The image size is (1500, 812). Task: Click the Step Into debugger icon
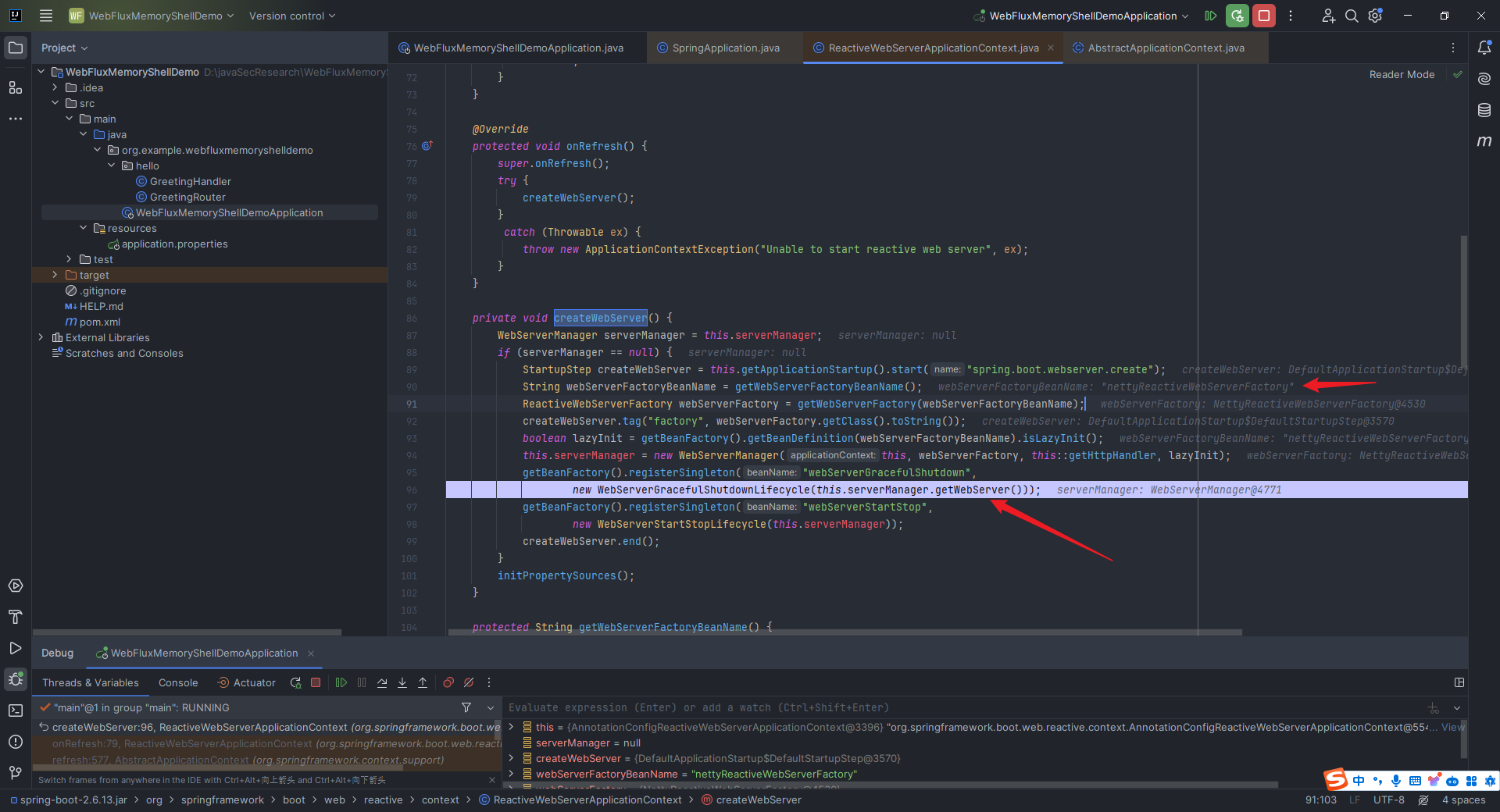(402, 682)
